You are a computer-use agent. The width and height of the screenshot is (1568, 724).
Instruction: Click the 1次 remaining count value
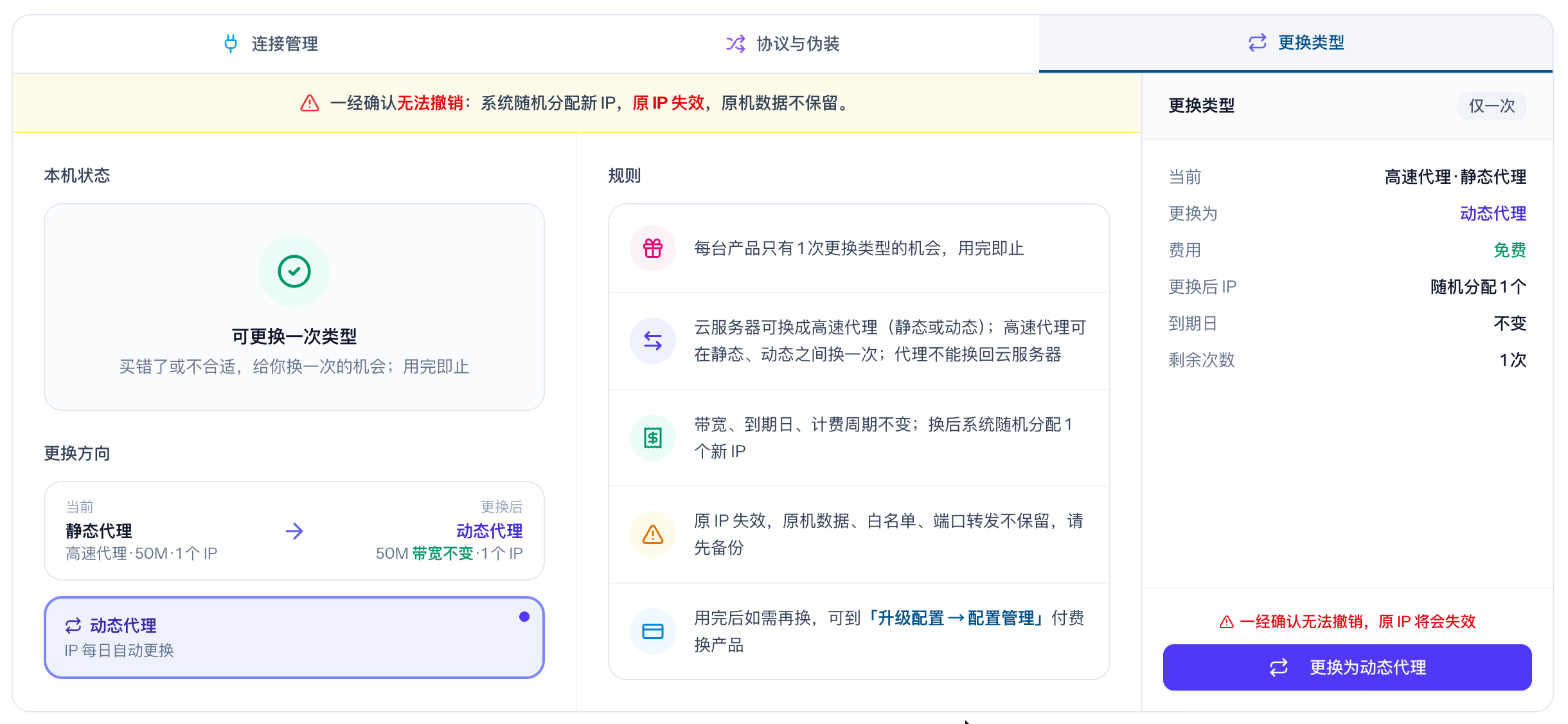pos(1513,360)
